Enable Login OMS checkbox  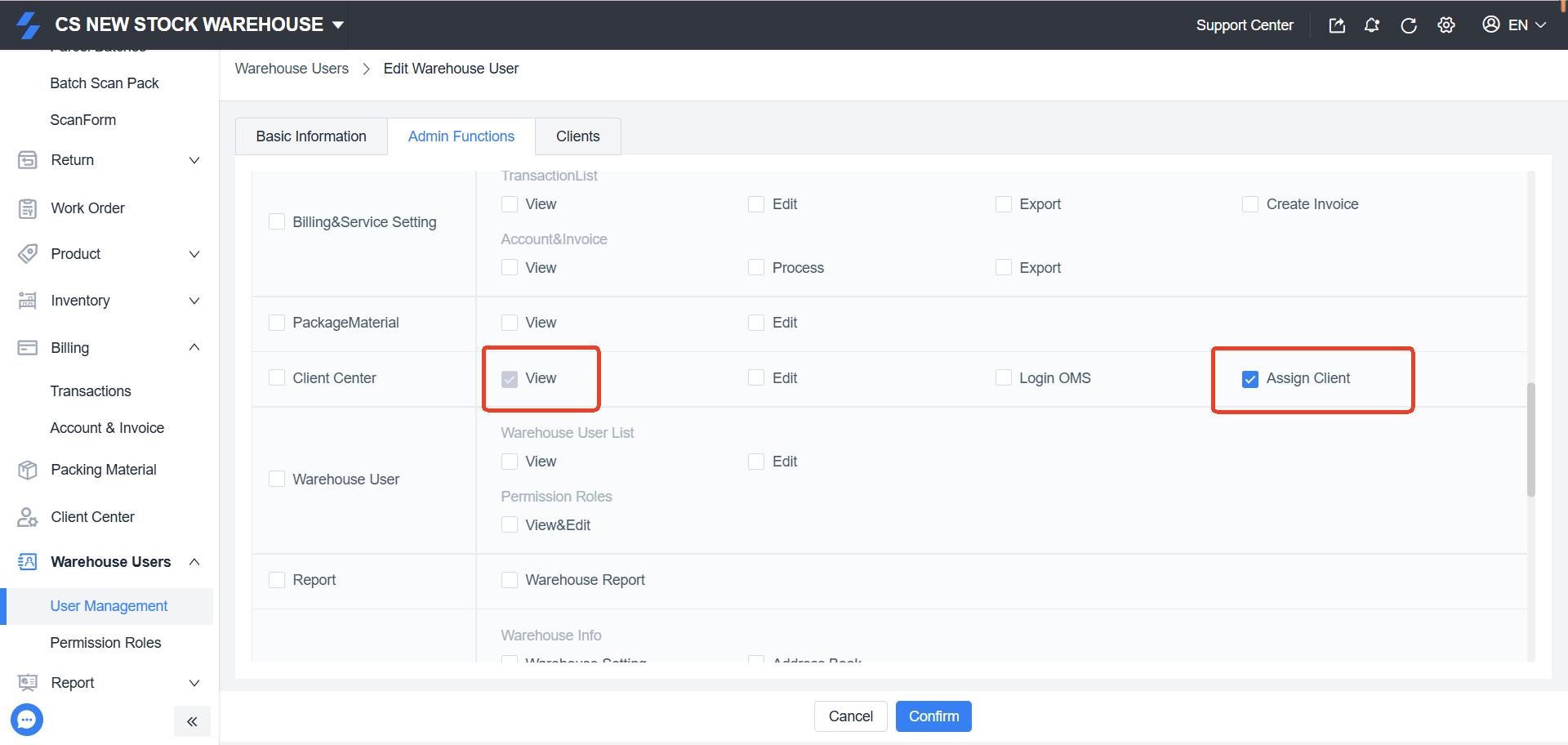click(1003, 378)
